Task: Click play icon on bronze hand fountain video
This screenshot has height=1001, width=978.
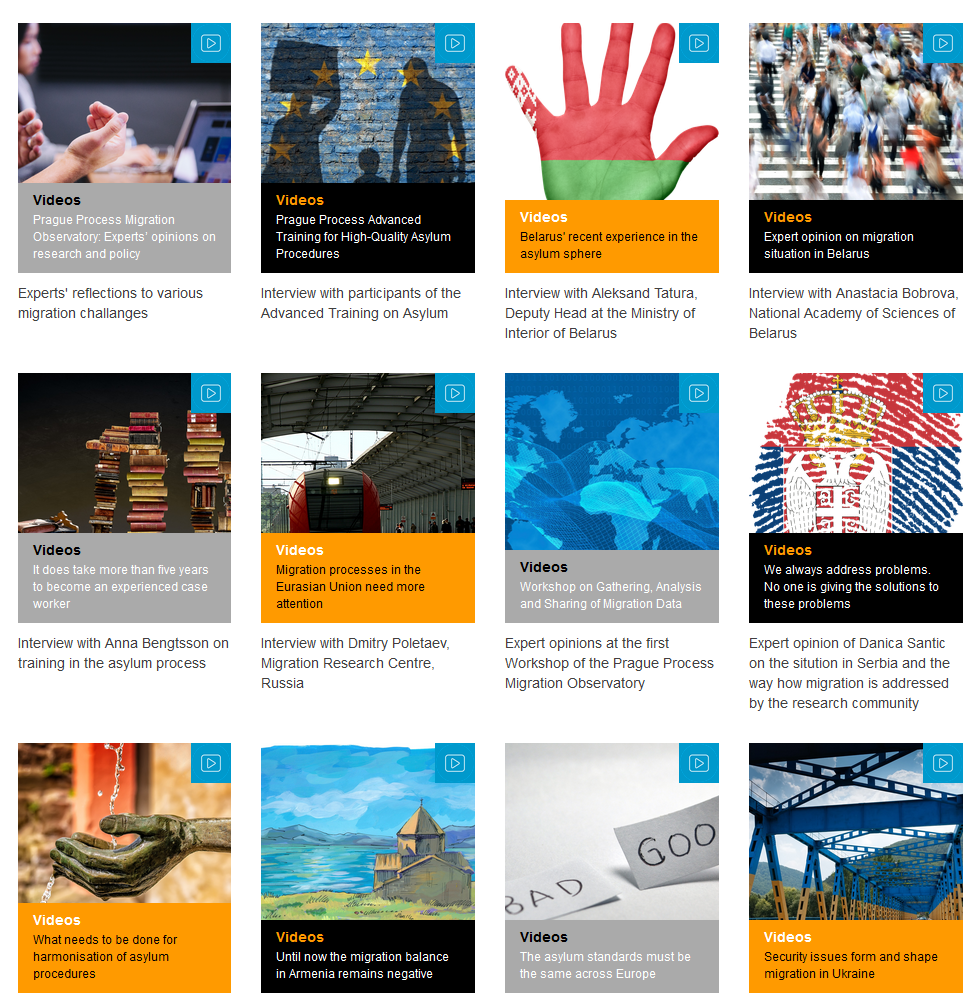Action: (211, 763)
